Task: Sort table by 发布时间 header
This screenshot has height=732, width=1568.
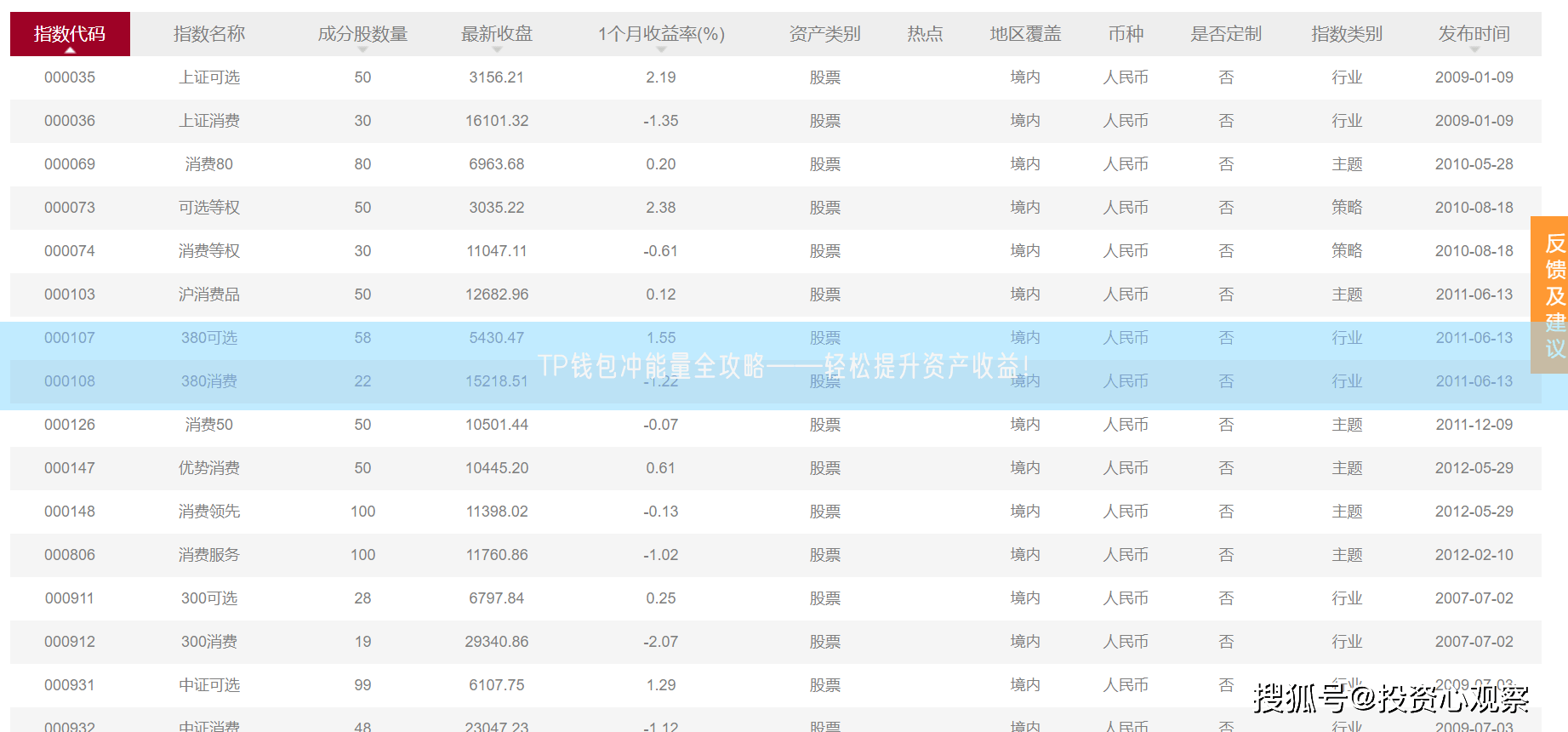Action: pos(1474,34)
